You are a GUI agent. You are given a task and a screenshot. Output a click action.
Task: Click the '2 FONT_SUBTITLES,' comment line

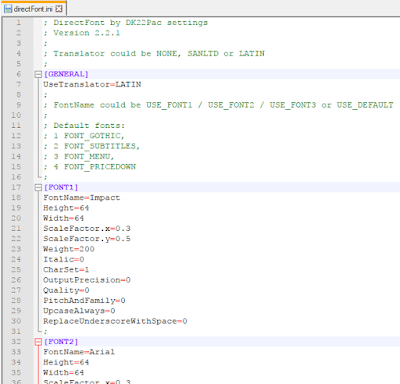pyautogui.click(x=92, y=146)
